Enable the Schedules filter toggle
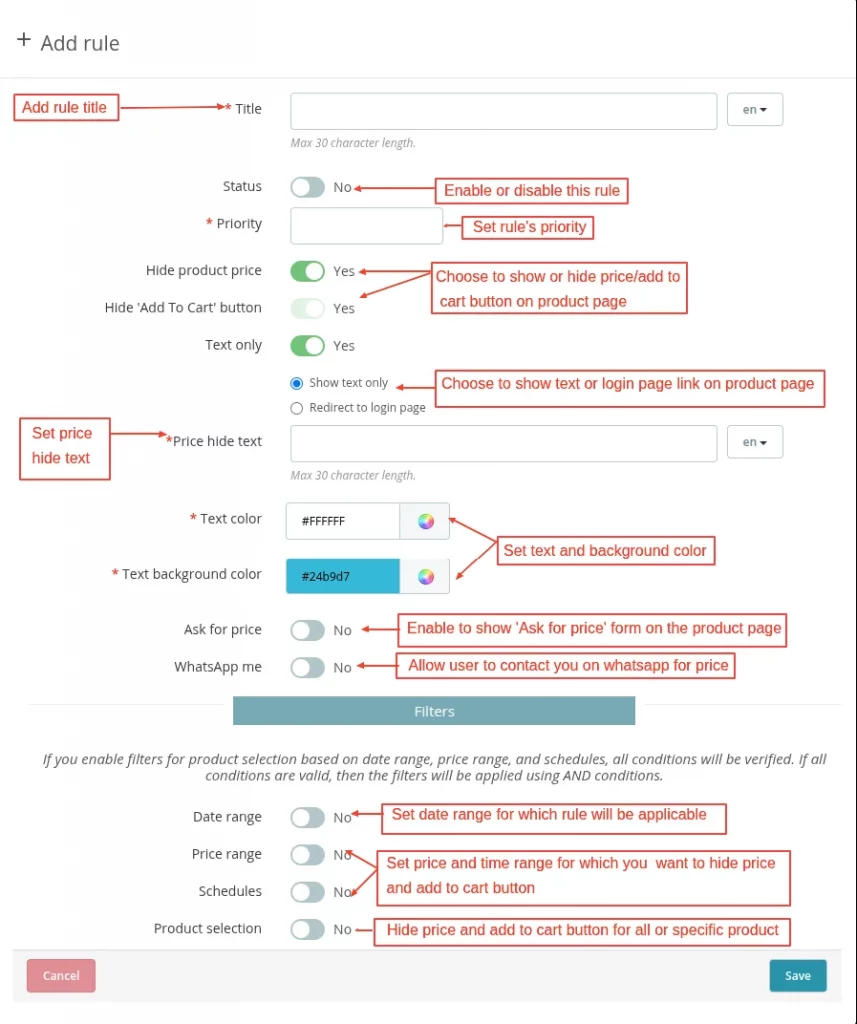Viewport: 857px width, 1024px height. (x=308, y=892)
